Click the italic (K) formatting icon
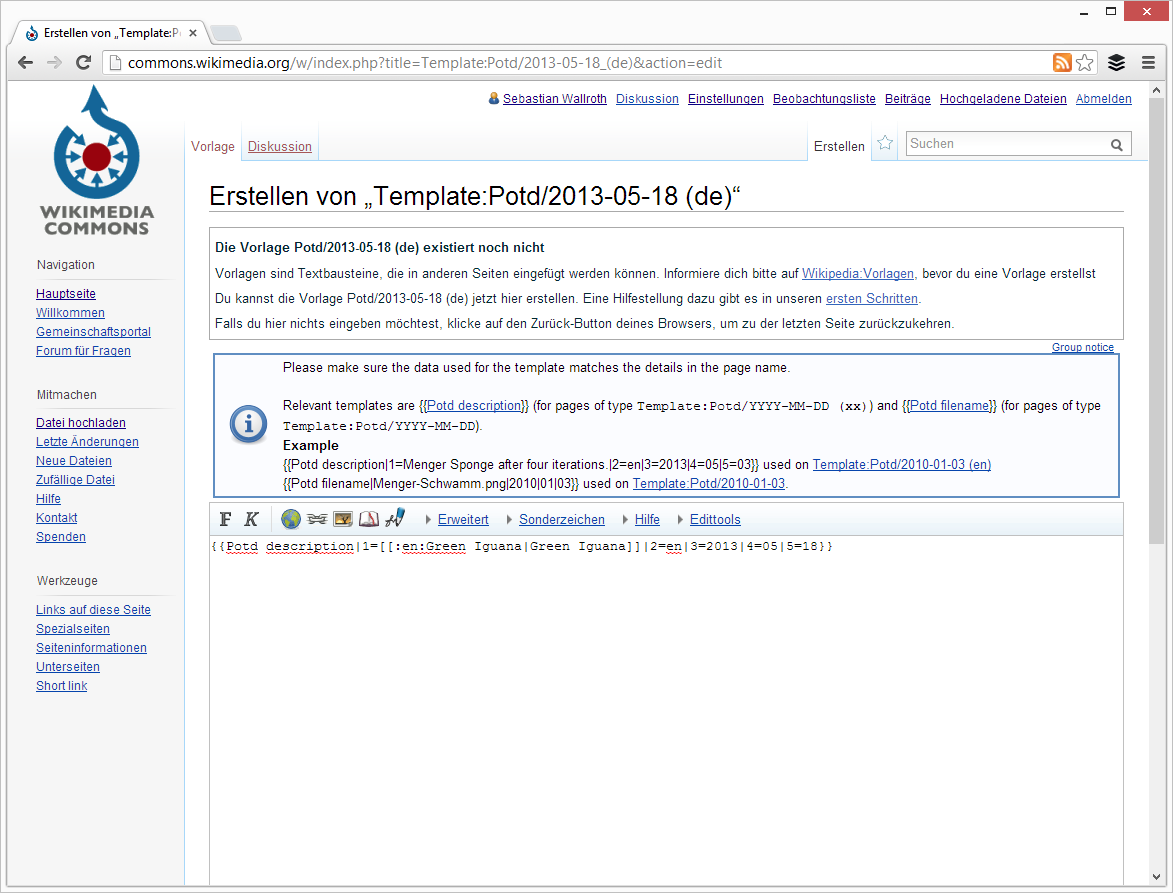Screen dimensions: 1173x893 [x=252, y=519]
